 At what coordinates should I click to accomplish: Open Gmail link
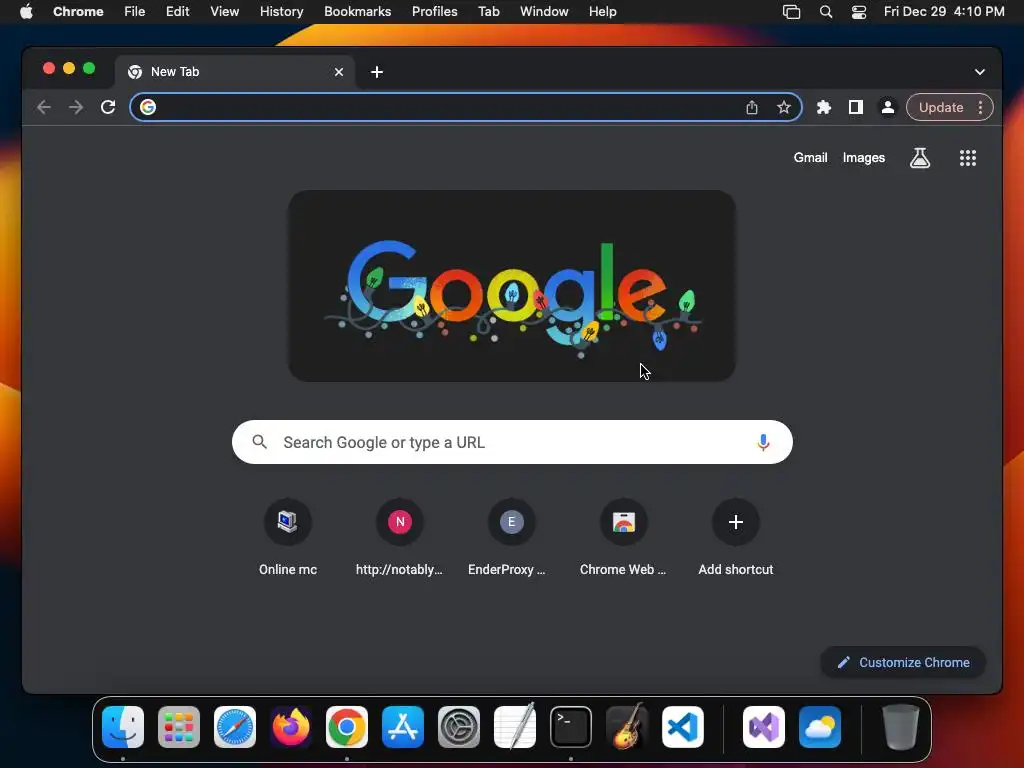810,157
